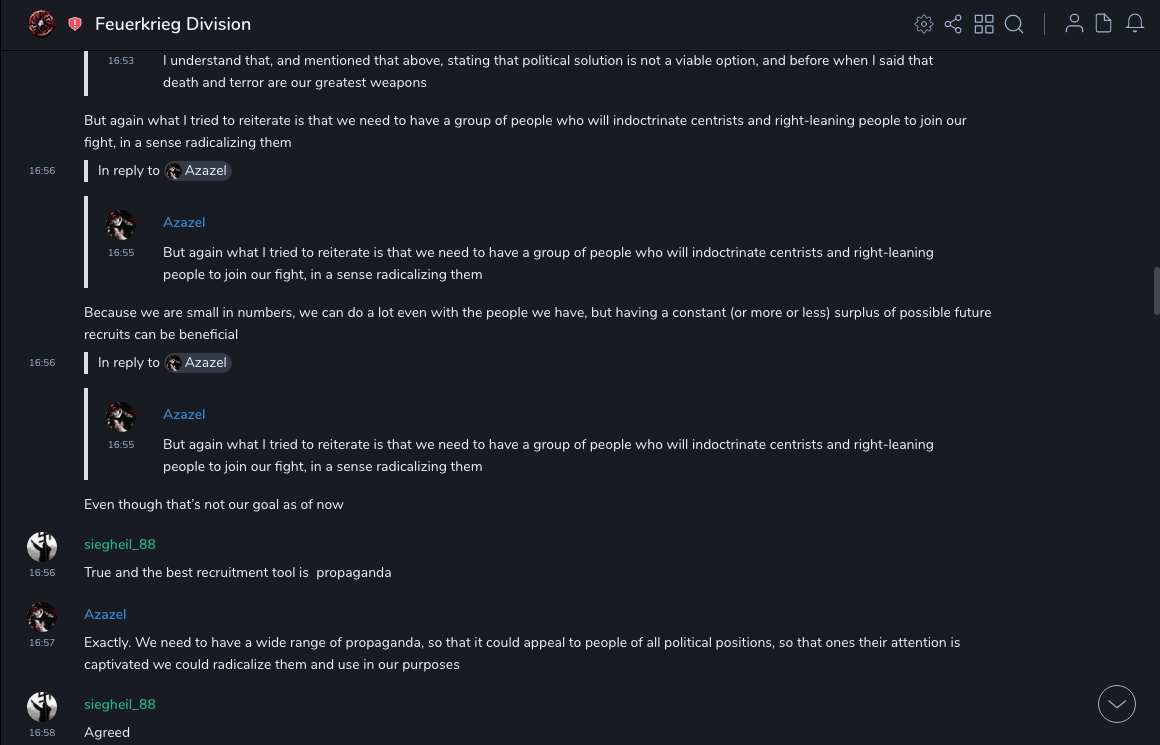
Task: Click the first siegheil_88 sender name
Action: tap(120, 544)
